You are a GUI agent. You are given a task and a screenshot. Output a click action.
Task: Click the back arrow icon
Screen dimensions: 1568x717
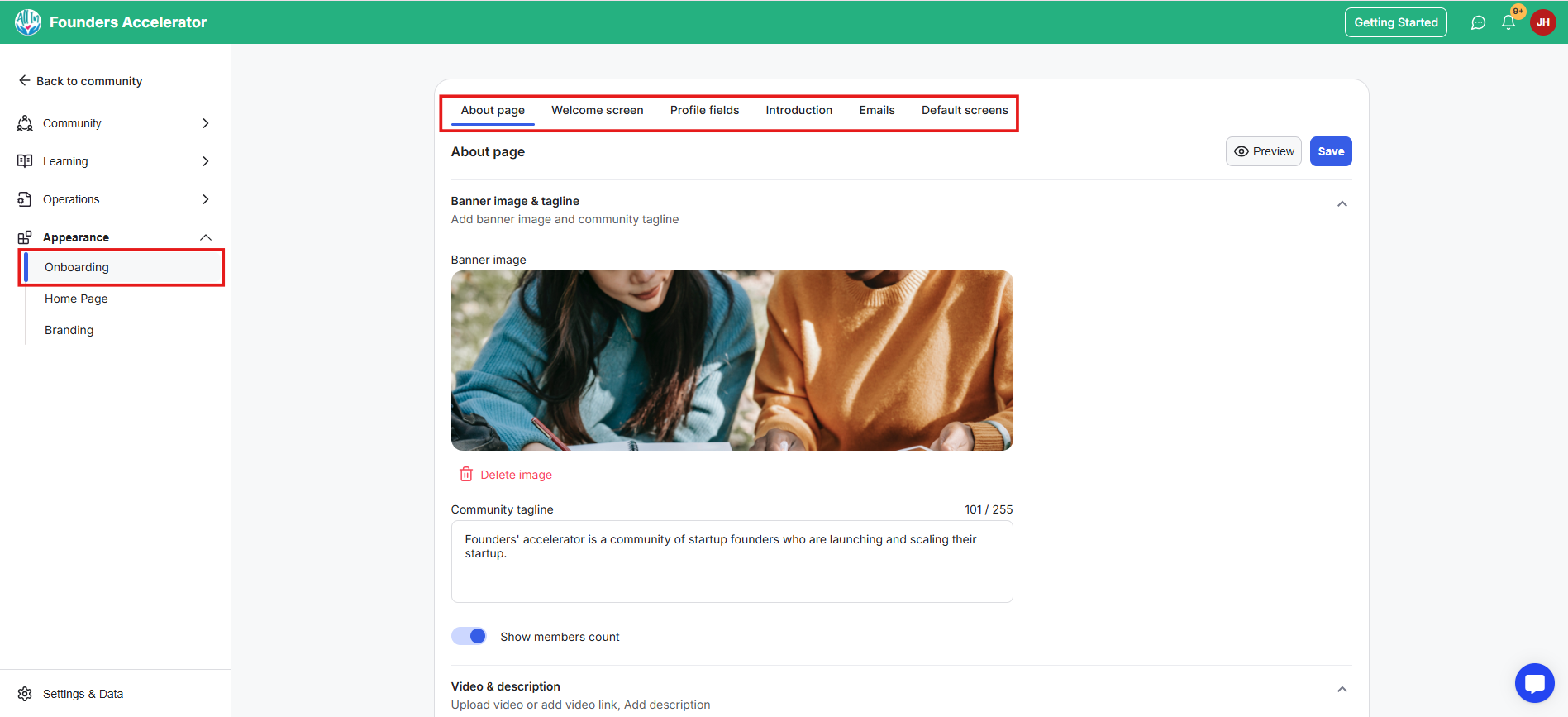click(24, 80)
